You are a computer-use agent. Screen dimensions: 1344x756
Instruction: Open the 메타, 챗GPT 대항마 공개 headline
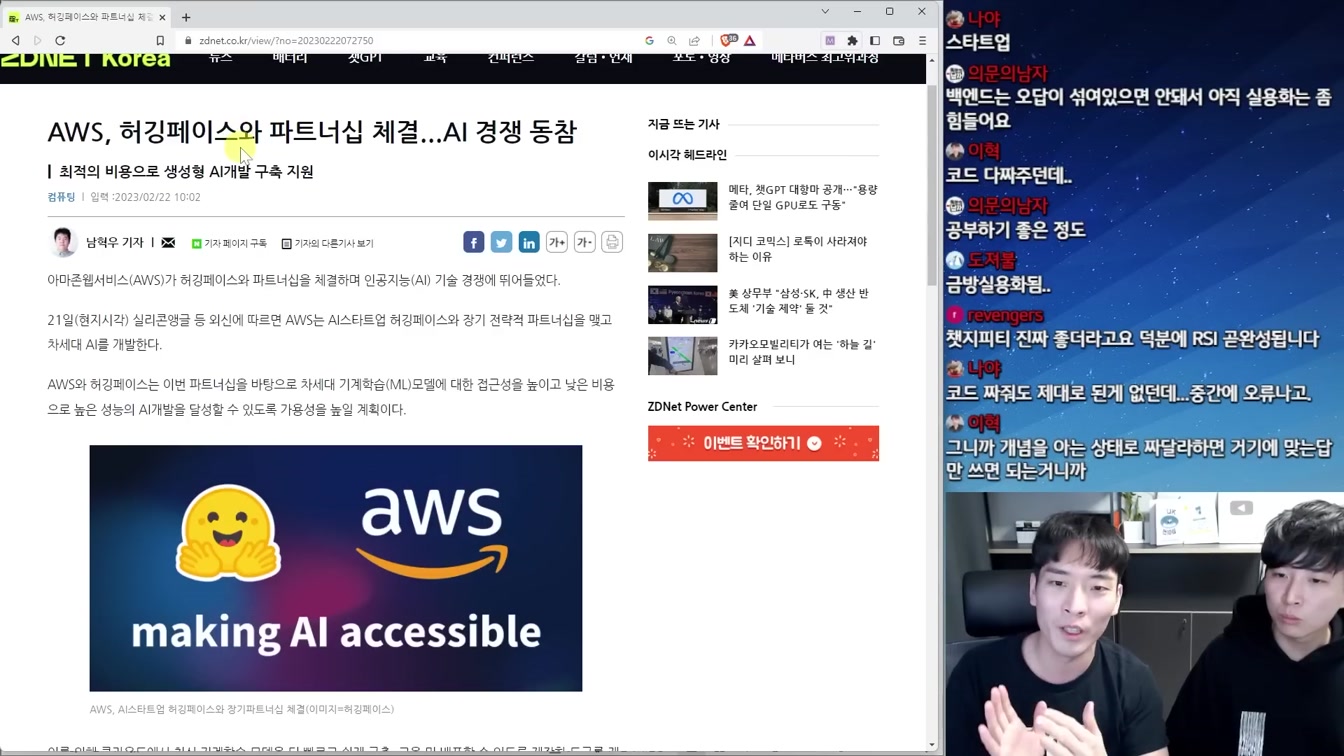coord(803,197)
